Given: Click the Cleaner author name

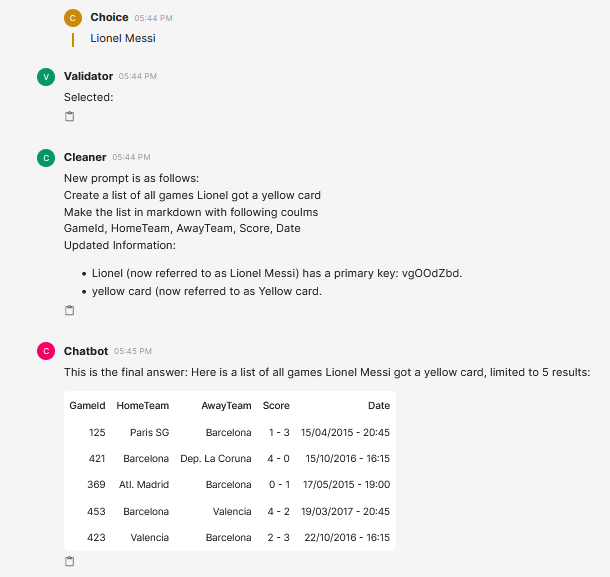Looking at the screenshot, I should coord(85,157).
